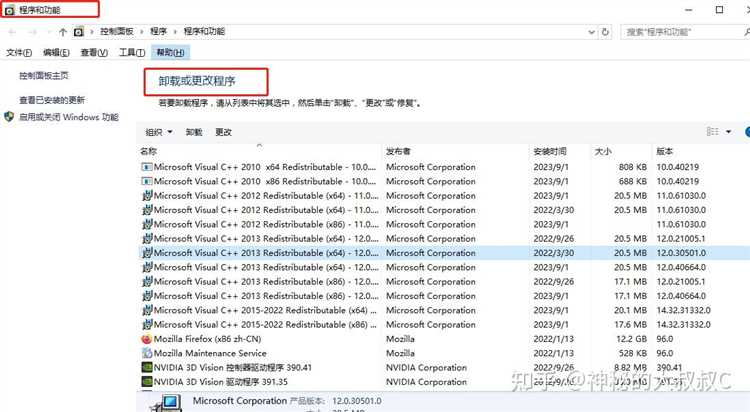Click the search magnifier icon
The height and width of the screenshot is (412, 750).
746,32
